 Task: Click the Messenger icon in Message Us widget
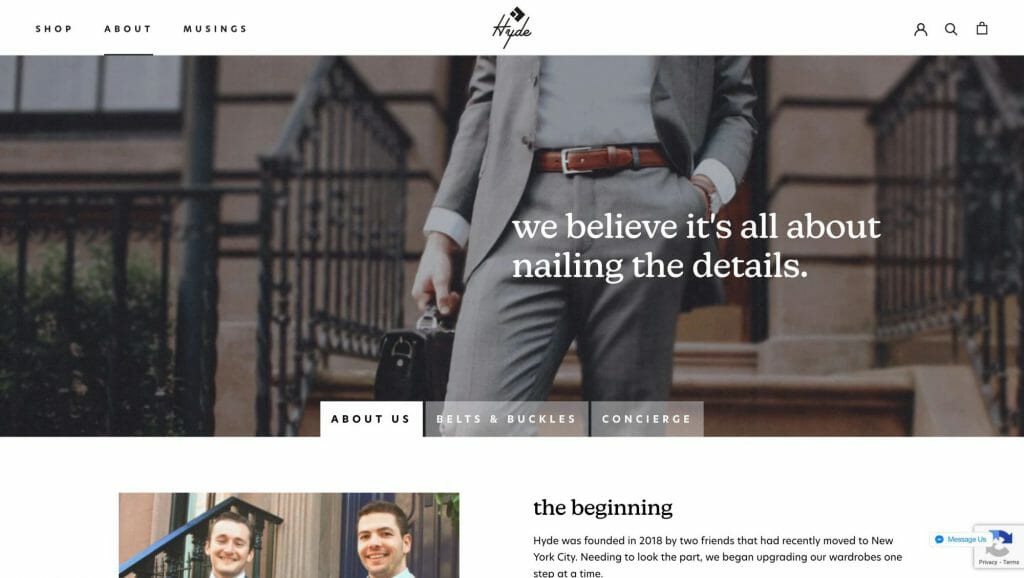pyautogui.click(x=939, y=539)
